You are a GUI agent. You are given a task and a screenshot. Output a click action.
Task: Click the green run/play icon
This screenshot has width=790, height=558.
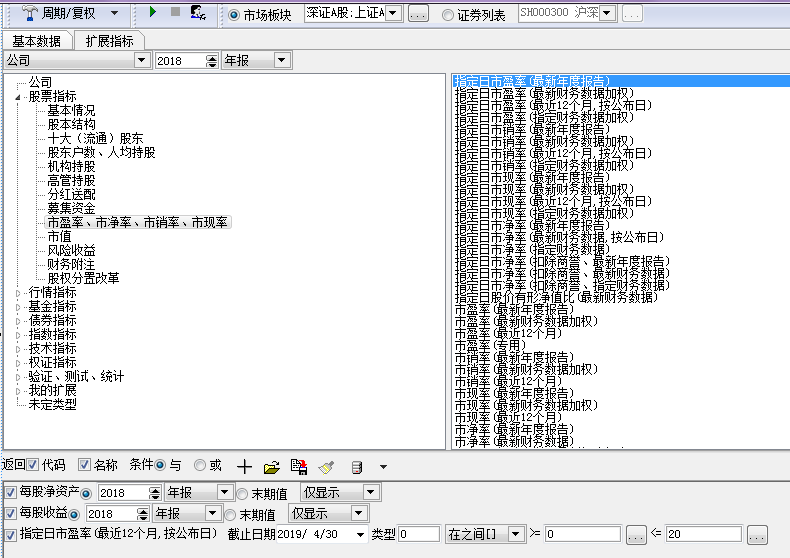click(153, 12)
